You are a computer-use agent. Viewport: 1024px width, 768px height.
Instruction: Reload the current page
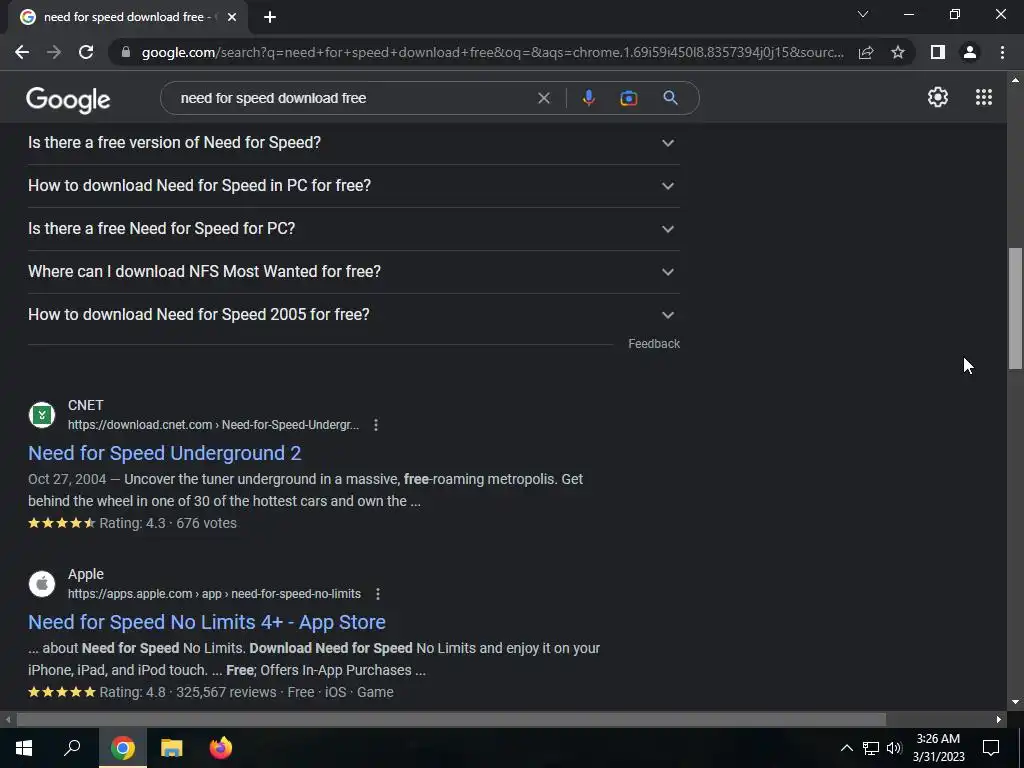pyautogui.click(x=86, y=52)
